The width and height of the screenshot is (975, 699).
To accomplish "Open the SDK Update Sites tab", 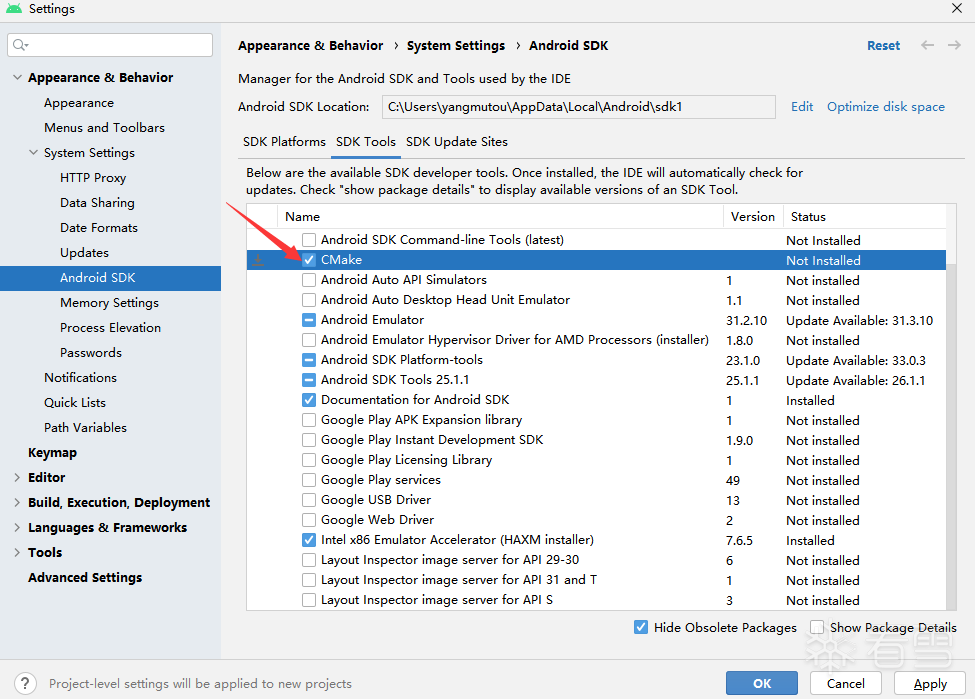I will click(x=457, y=142).
